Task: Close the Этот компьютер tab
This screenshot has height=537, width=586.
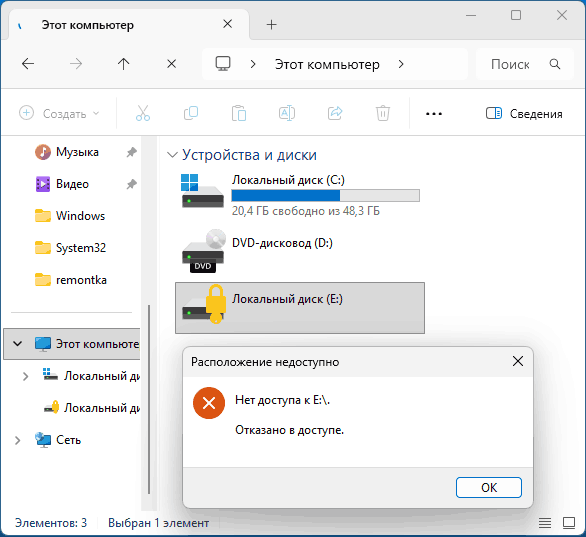Action: [228, 24]
